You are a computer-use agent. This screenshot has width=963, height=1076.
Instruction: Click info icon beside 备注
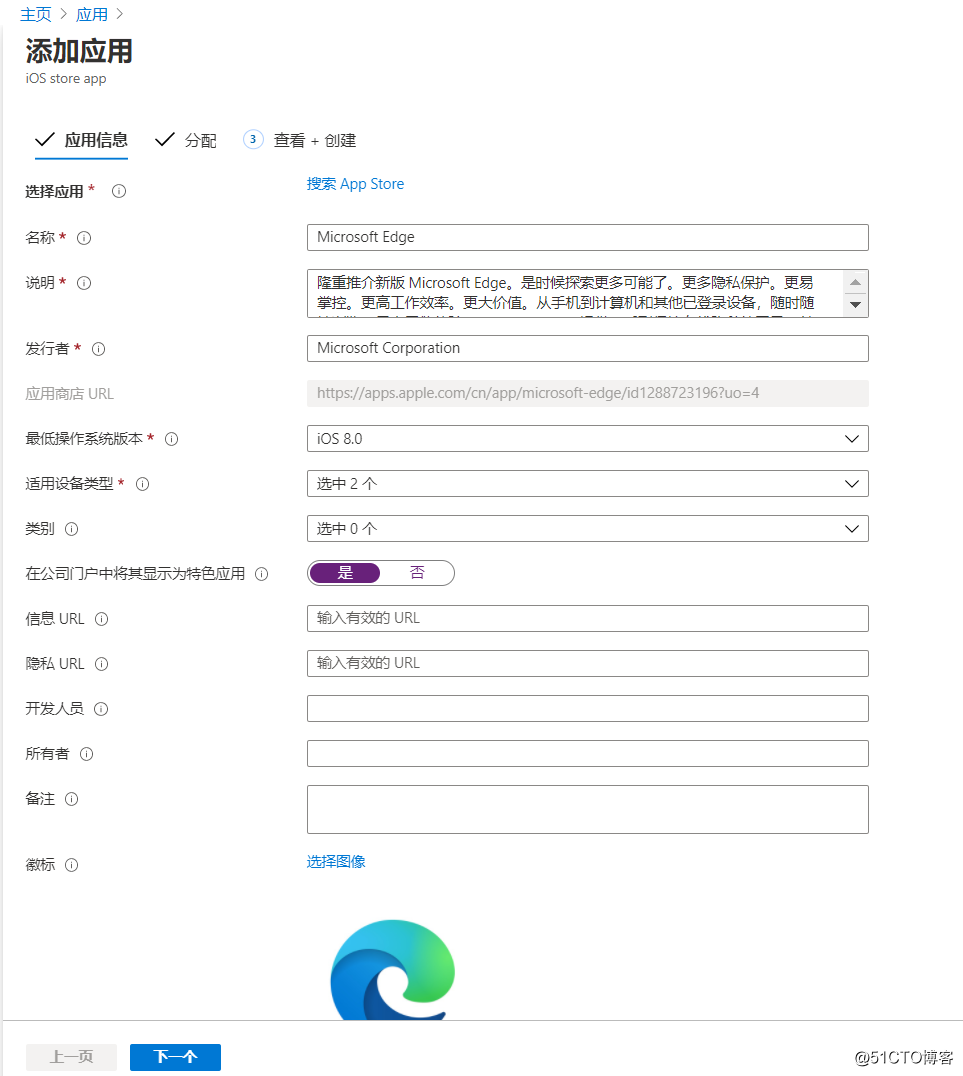[x=71, y=799]
